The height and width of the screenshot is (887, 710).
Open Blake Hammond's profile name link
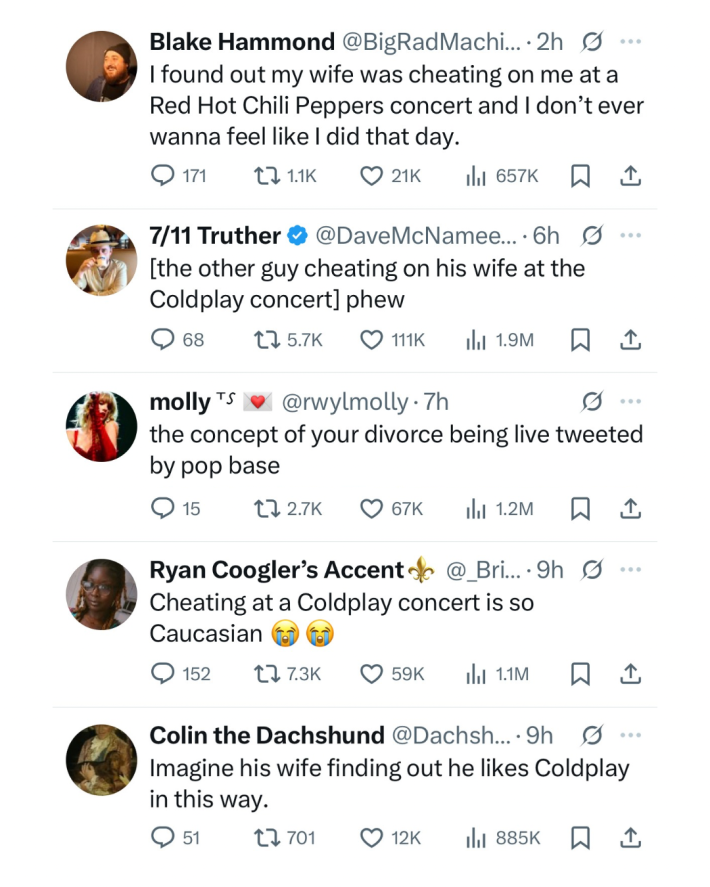pyautogui.click(x=242, y=42)
